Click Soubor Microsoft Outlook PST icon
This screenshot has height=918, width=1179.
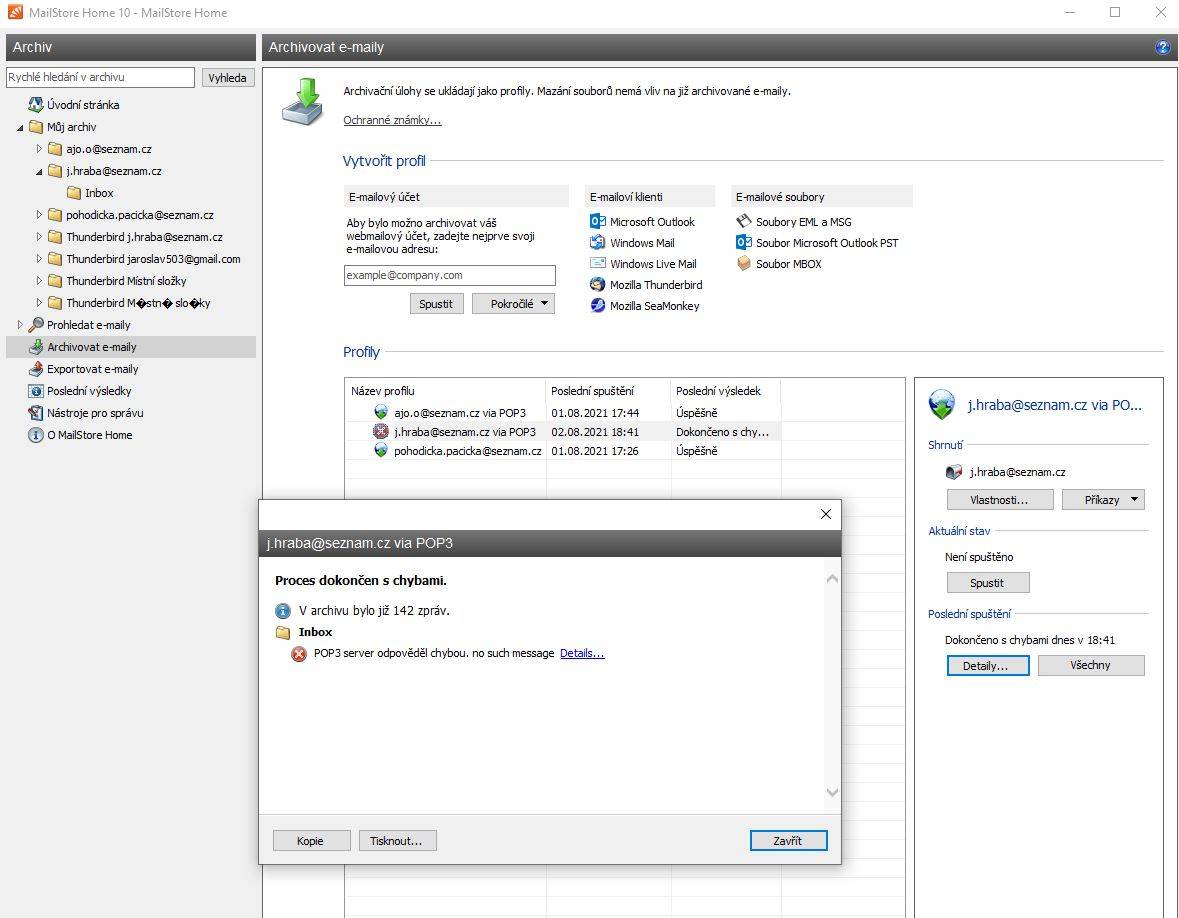744,242
